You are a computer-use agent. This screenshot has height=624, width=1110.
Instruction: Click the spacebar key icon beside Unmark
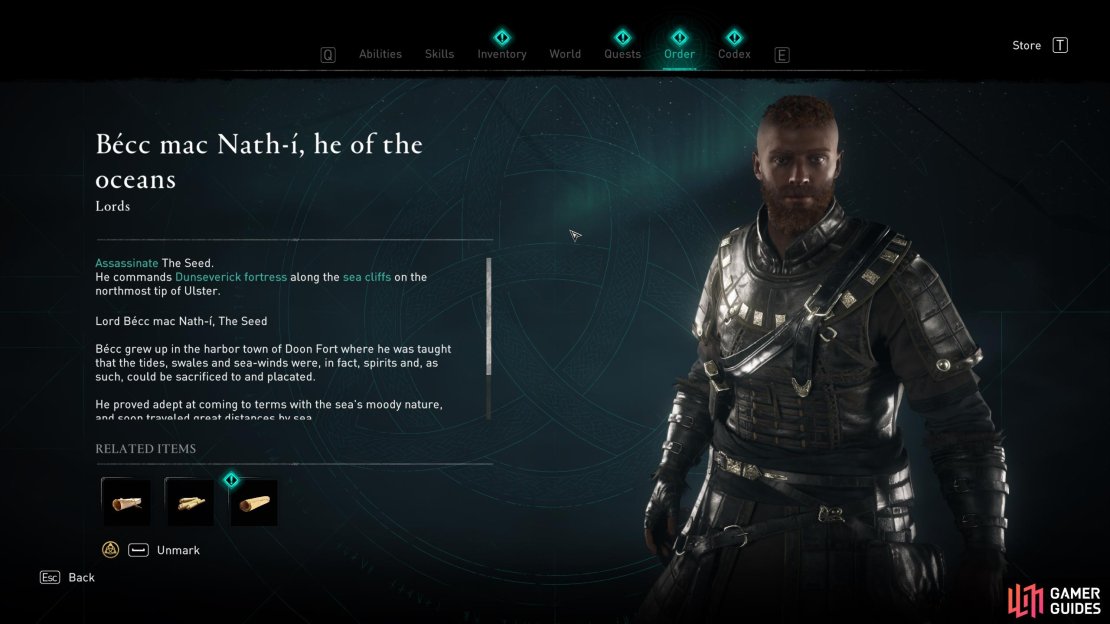point(138,550)
